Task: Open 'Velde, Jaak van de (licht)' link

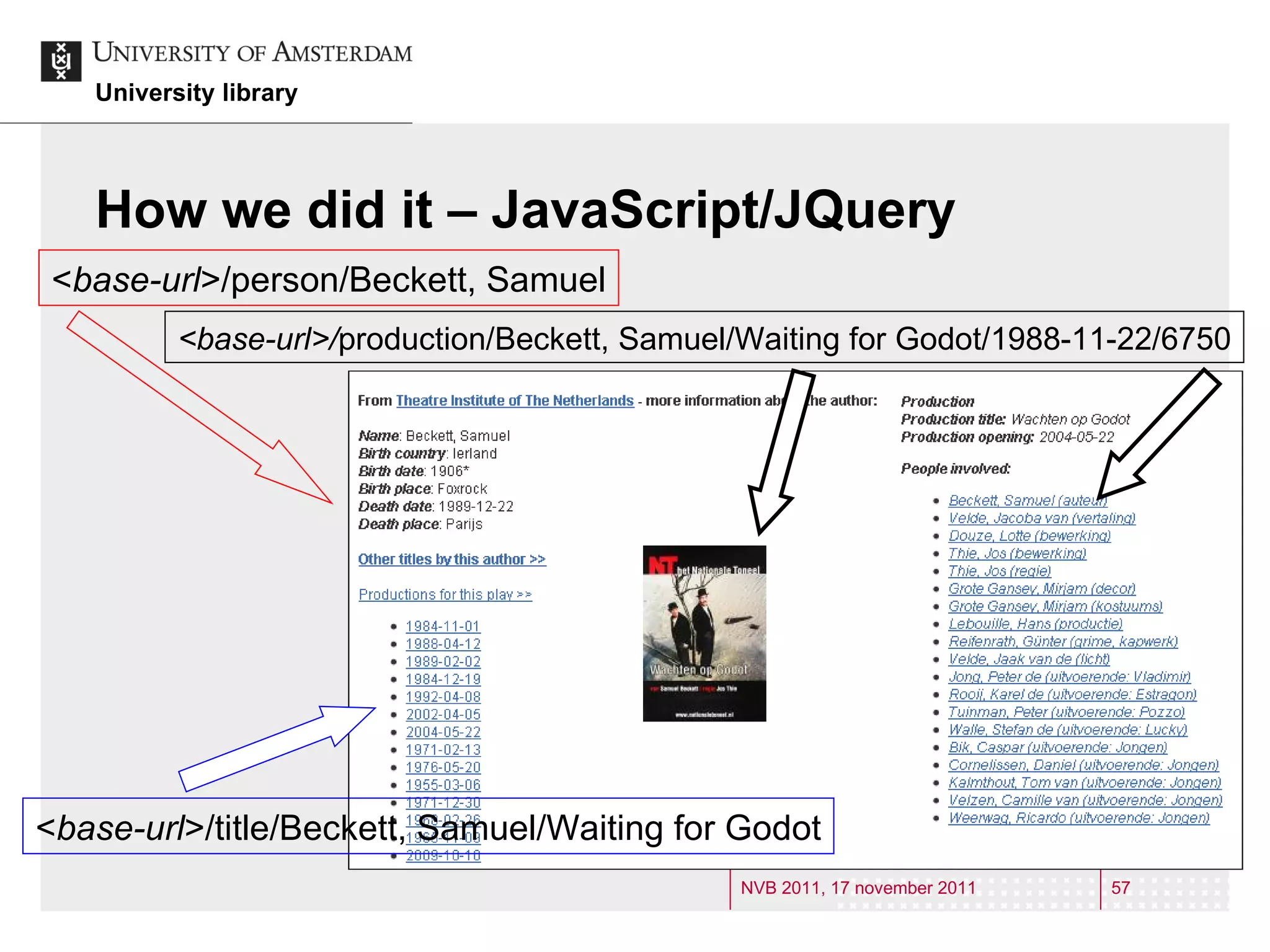Action: click(1029, 659)
